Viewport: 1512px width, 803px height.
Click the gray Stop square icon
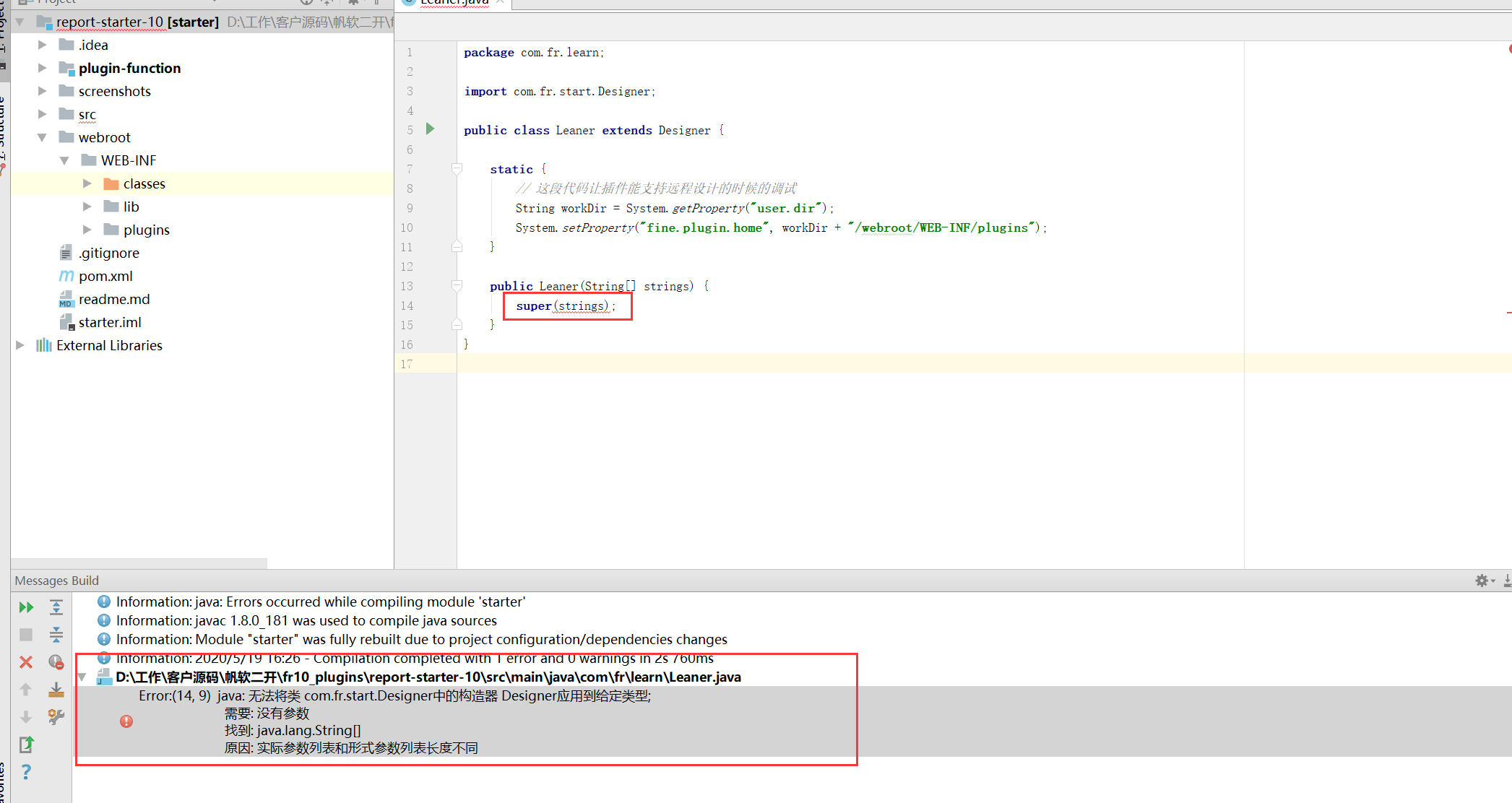[x=26, y=635]
